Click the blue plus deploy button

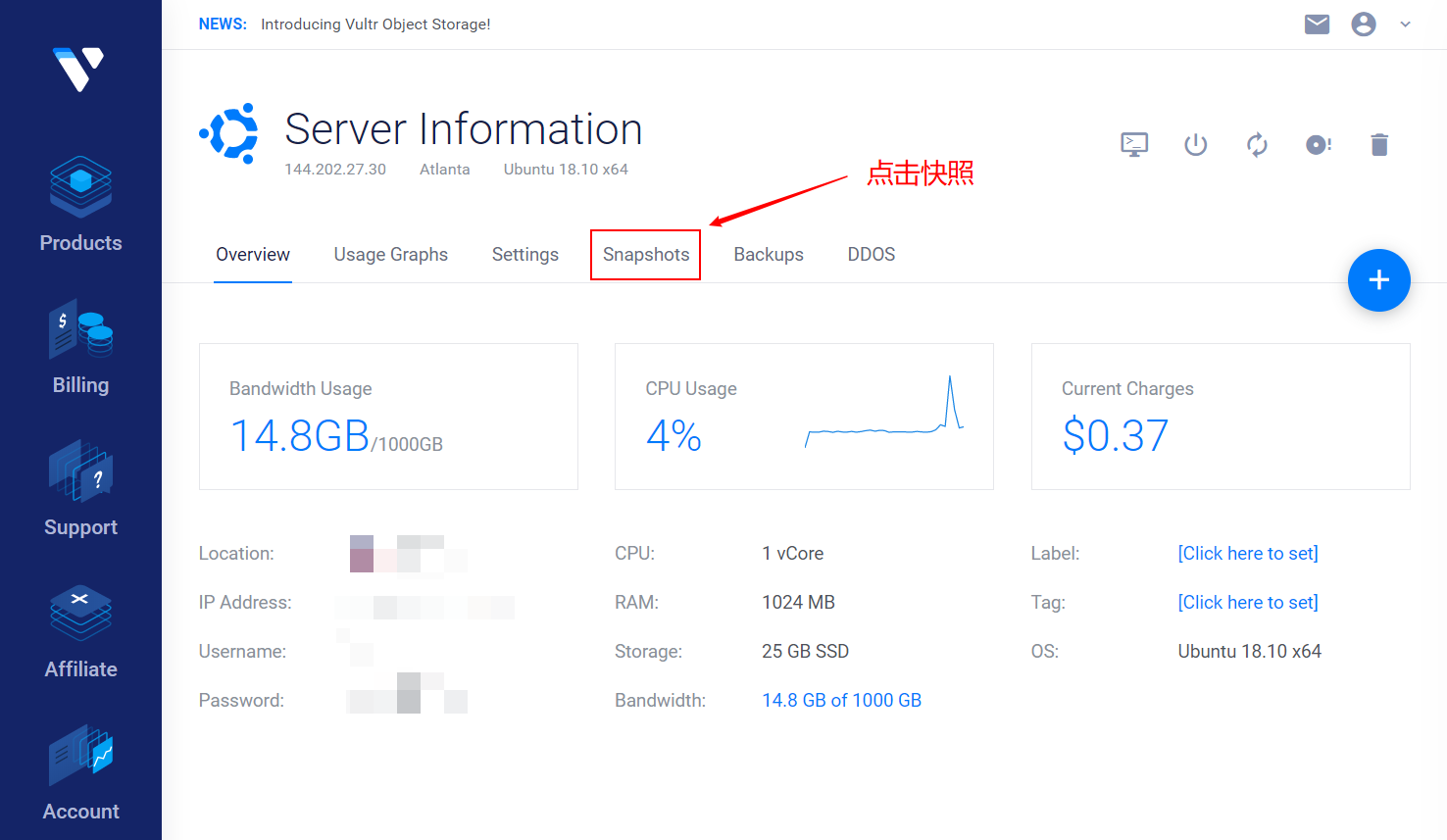coord(1378,280)
